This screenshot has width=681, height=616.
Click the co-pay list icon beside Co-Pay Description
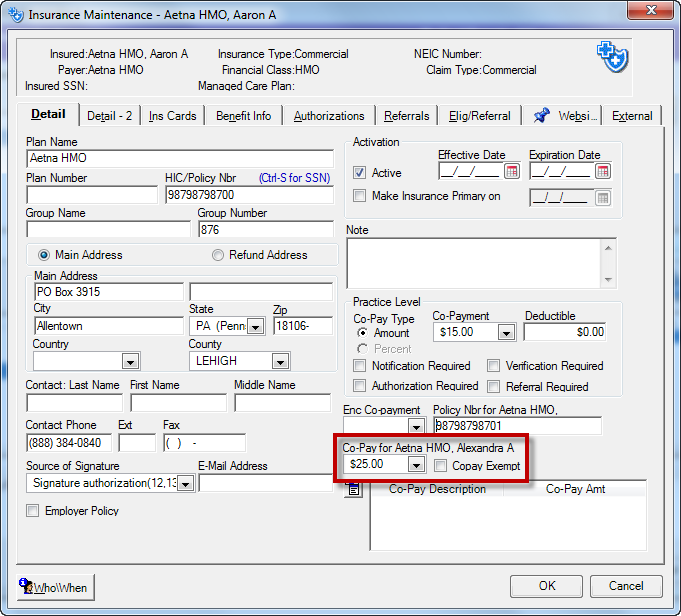click(354, 490)
